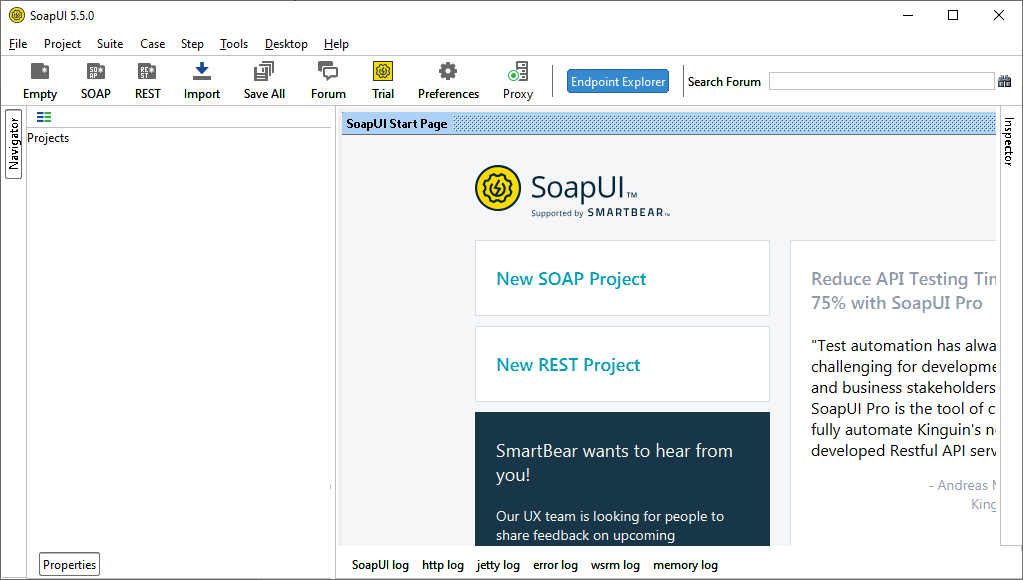Click the Proxy toolbar icon
The height and width of the screenshot is (580, 1023).
point(518,80)
